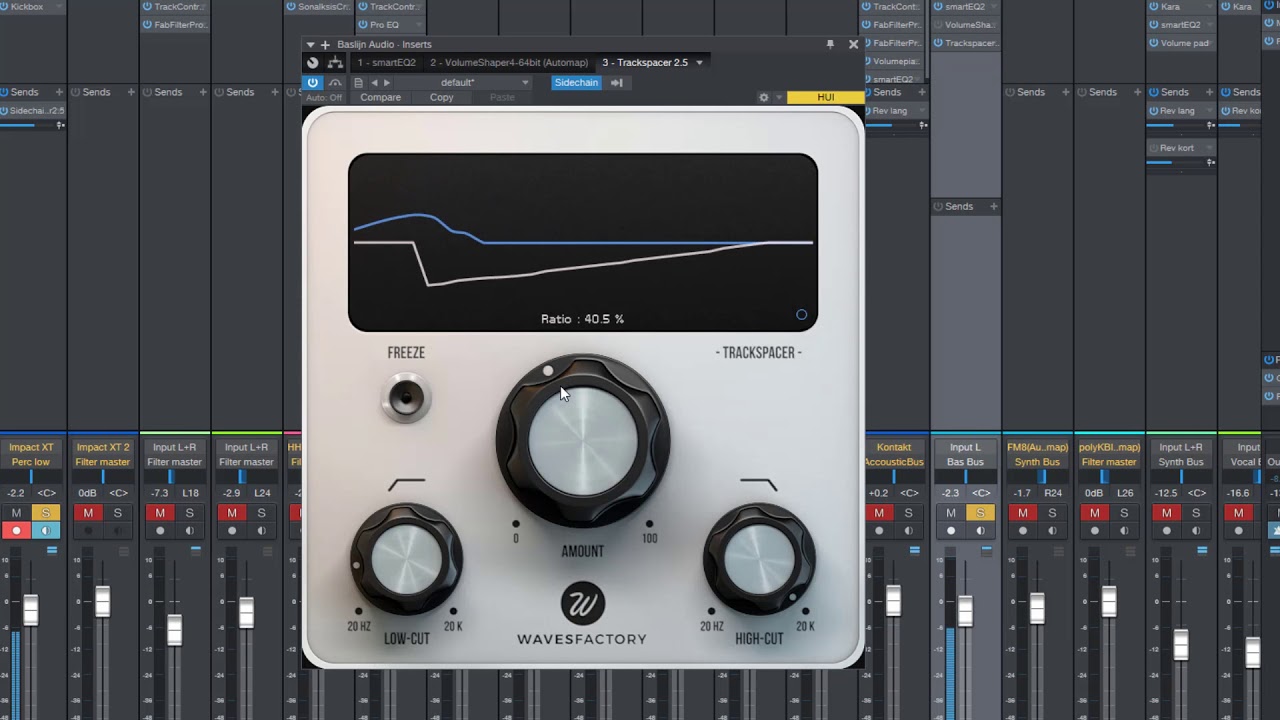Mute the Input L Bas Bus channel
Image resolution: width=1280 pixels, height=720 pixels.
(951, 513)
